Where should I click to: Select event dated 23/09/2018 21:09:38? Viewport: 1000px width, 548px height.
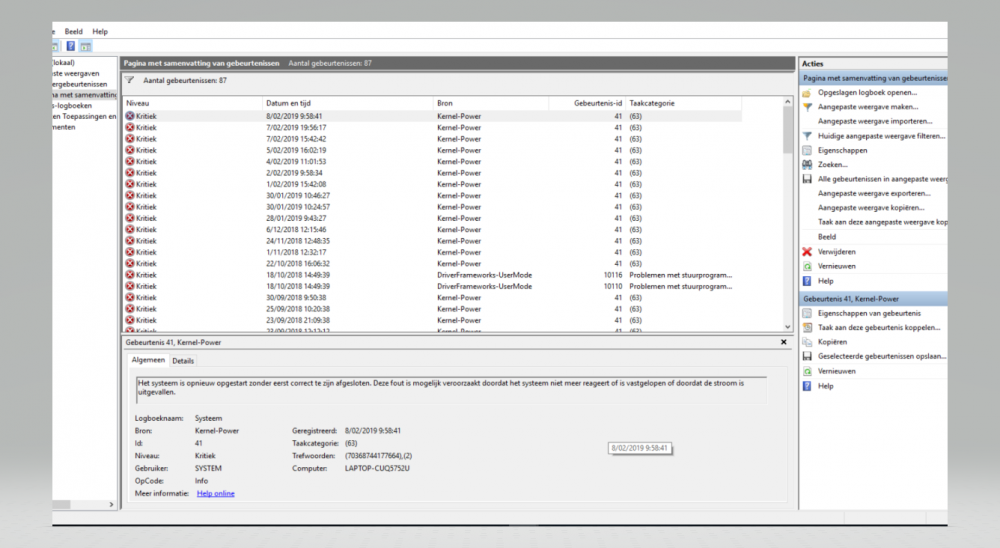pyautogui.click(x=432, y=320)
